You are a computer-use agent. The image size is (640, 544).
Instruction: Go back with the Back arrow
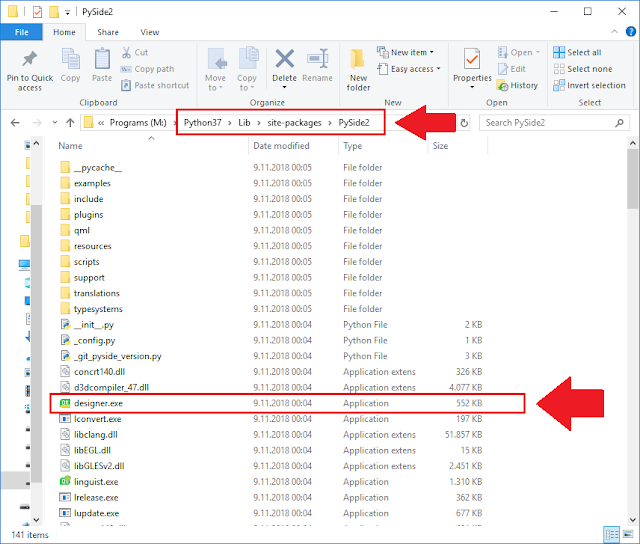(x=15, y=122)
